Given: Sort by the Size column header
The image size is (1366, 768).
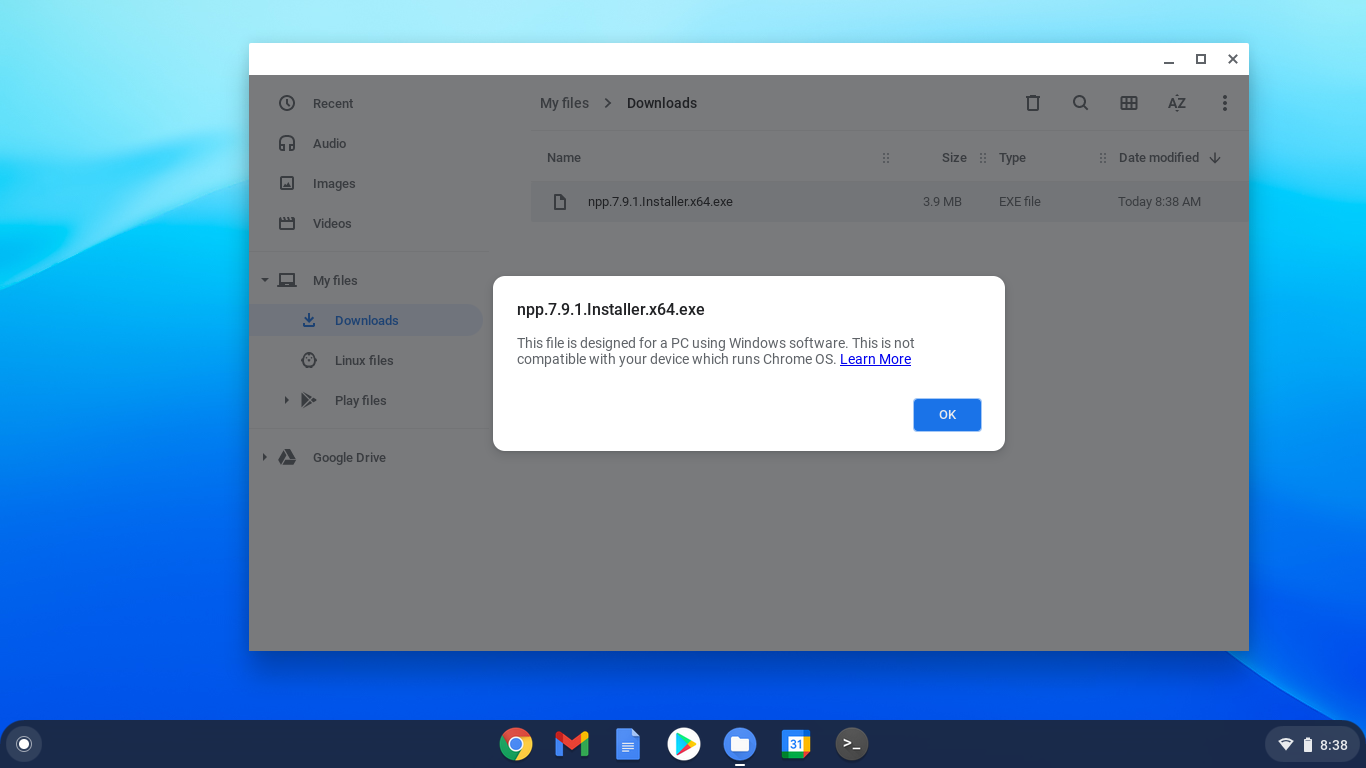Looking at the screenshot, I should point(954,158).
